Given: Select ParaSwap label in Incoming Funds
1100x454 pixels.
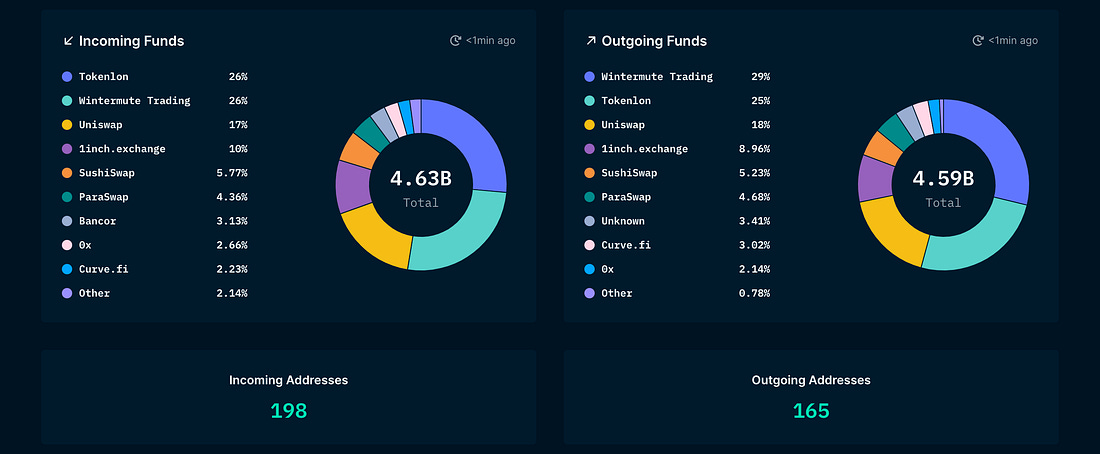Looking at the screenshot, I should [x=104, y=197].
